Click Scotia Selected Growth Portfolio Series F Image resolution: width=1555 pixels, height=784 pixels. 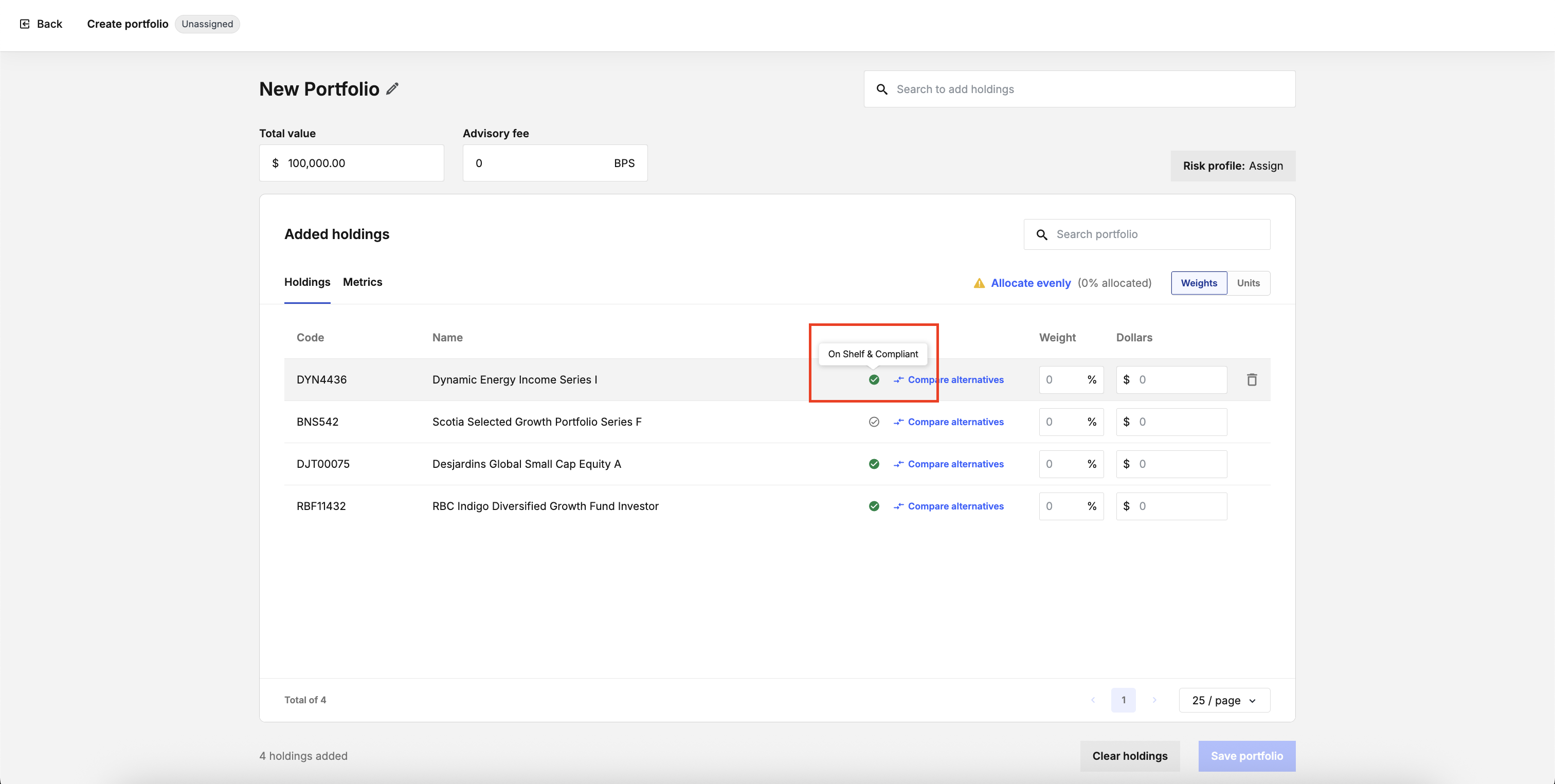[537, 422]
